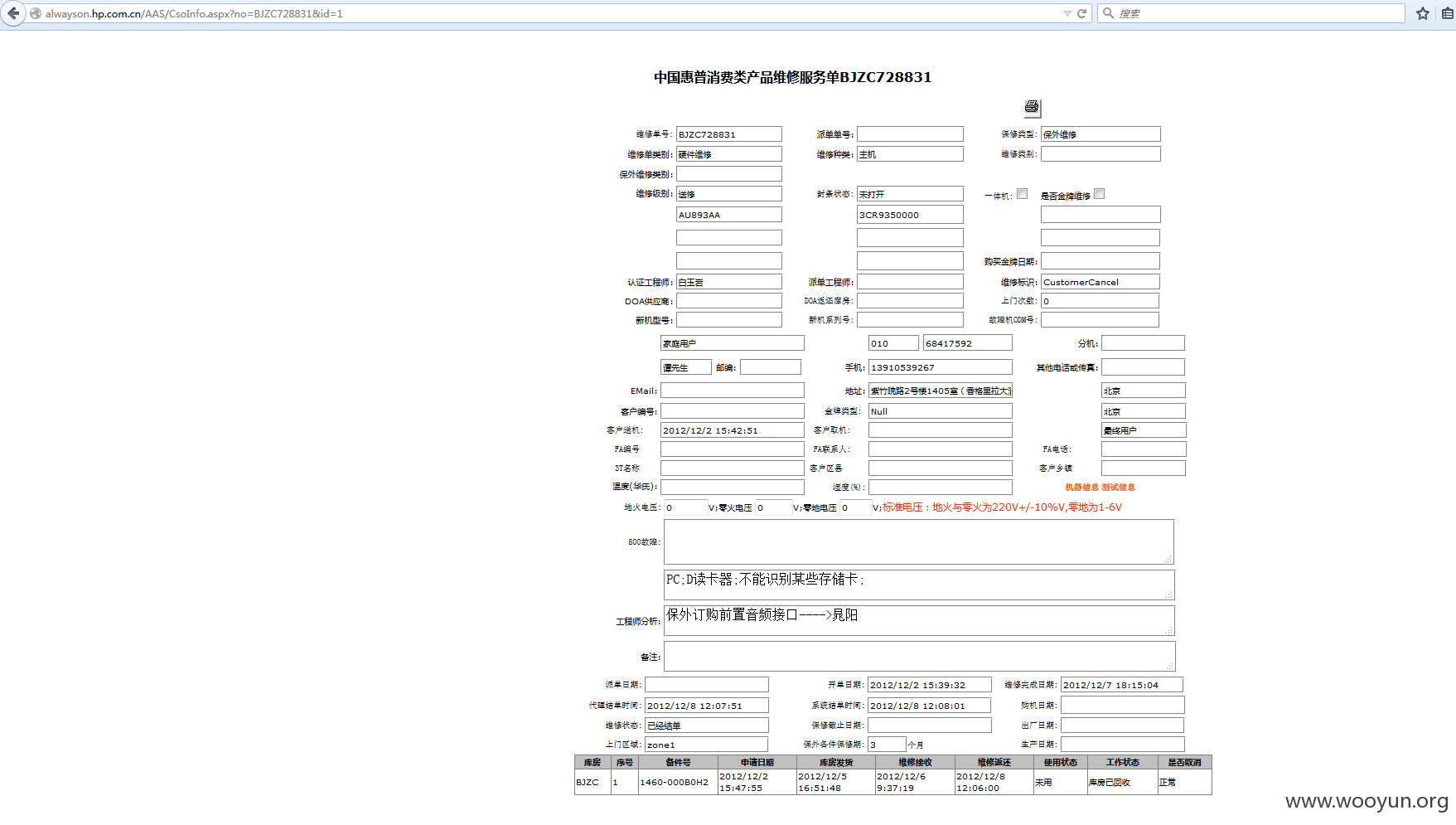This screenshot has width=1456, height=825.
Task: Click the 封条状态 field showing 未打开
Action: click(910, 194)
